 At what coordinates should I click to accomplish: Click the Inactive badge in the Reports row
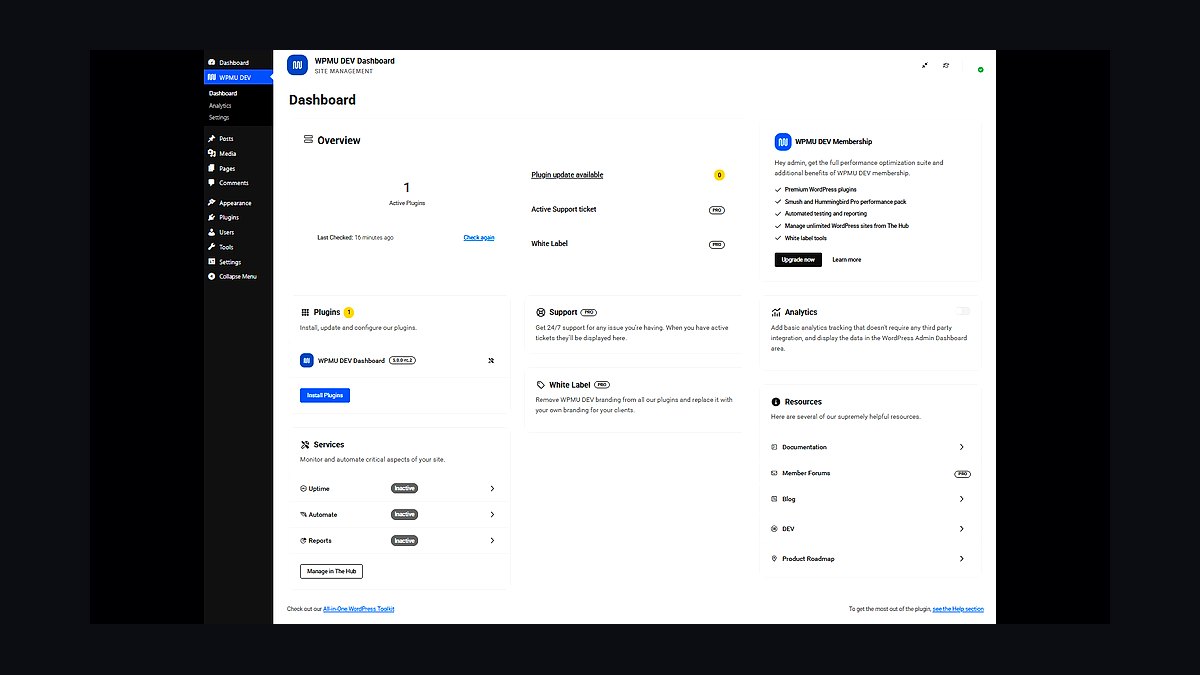point(404,541)
